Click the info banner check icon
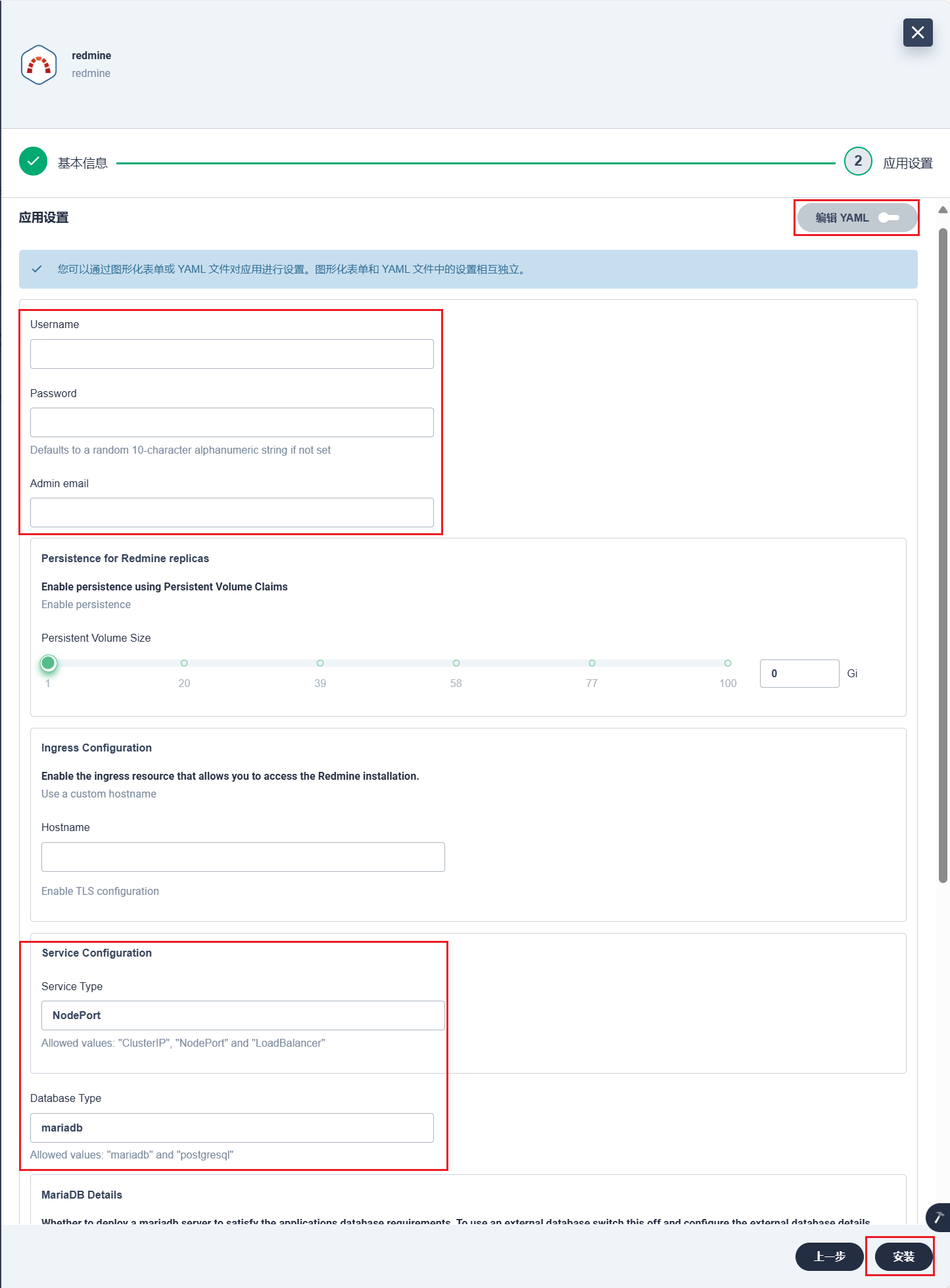This screenshot has height=1288, width=950. [37, 269]
